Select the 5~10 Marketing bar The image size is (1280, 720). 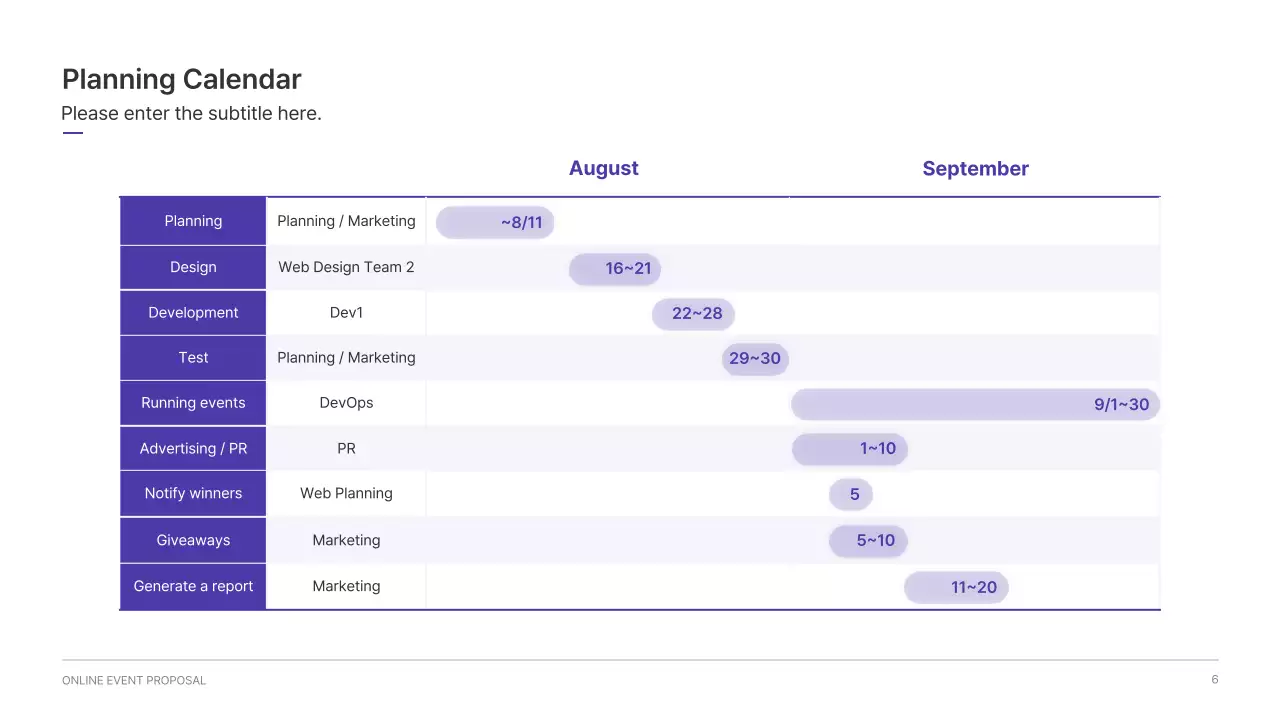(868, 540)
